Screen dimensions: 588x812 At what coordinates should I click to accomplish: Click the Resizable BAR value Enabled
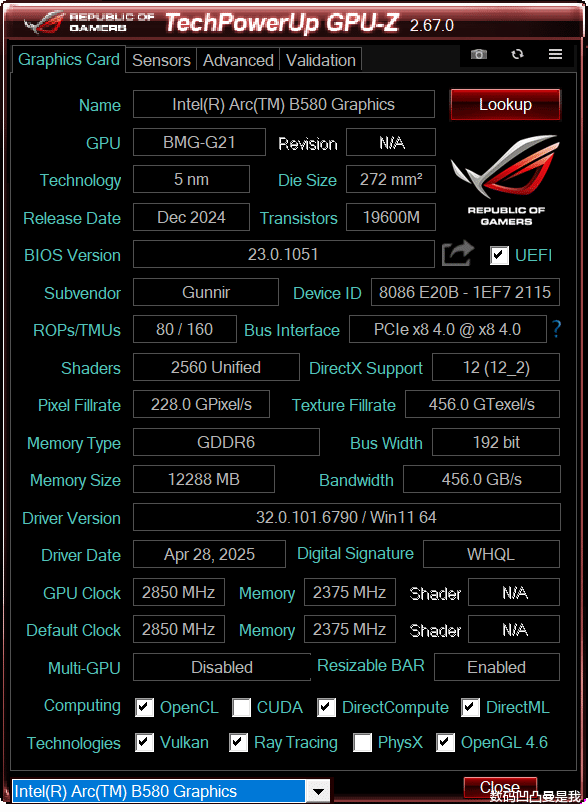click(x=497, y=667)
